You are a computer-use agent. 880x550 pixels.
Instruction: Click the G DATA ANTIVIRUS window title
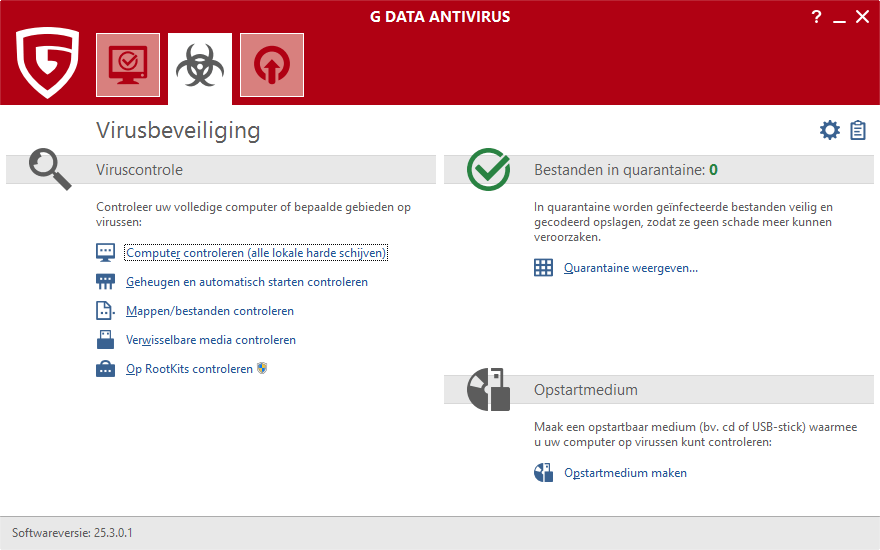click(440, 17)
